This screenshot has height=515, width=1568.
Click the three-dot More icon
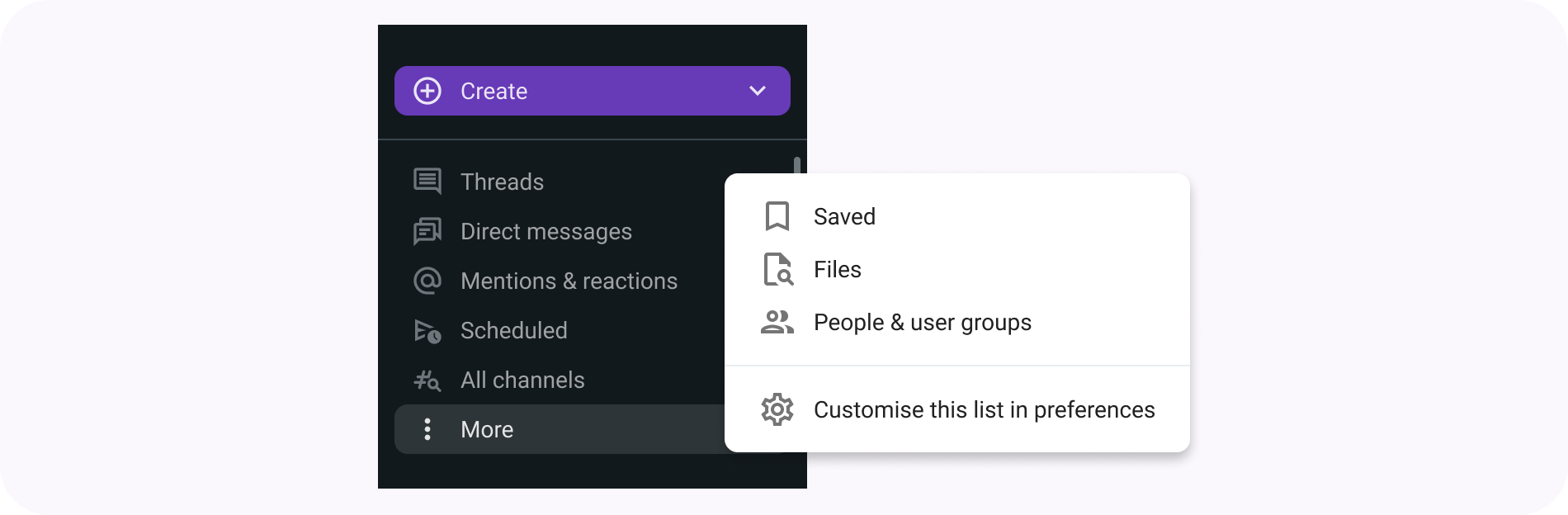(427, 429)
